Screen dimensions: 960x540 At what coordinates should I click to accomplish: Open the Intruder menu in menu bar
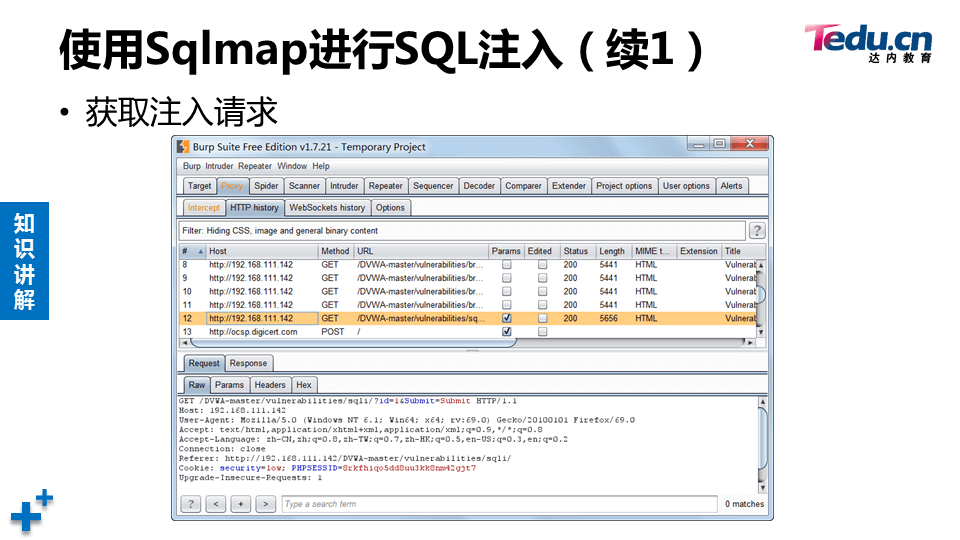[x=219, y=166]
